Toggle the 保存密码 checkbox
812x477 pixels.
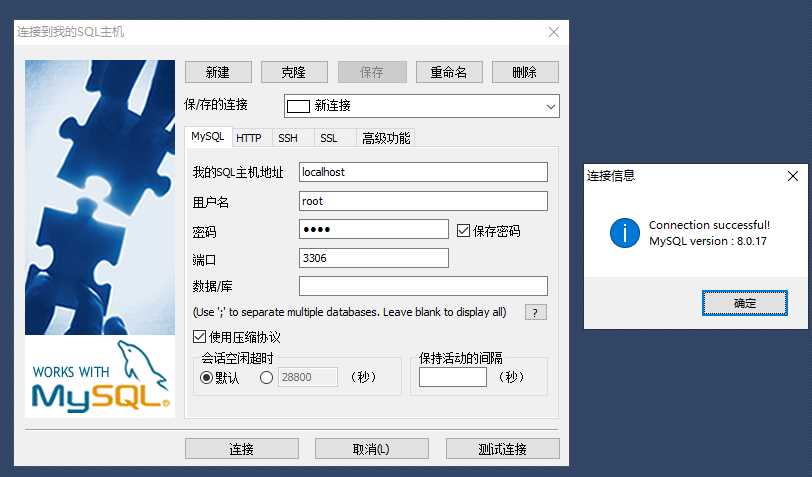click(463, 230)
